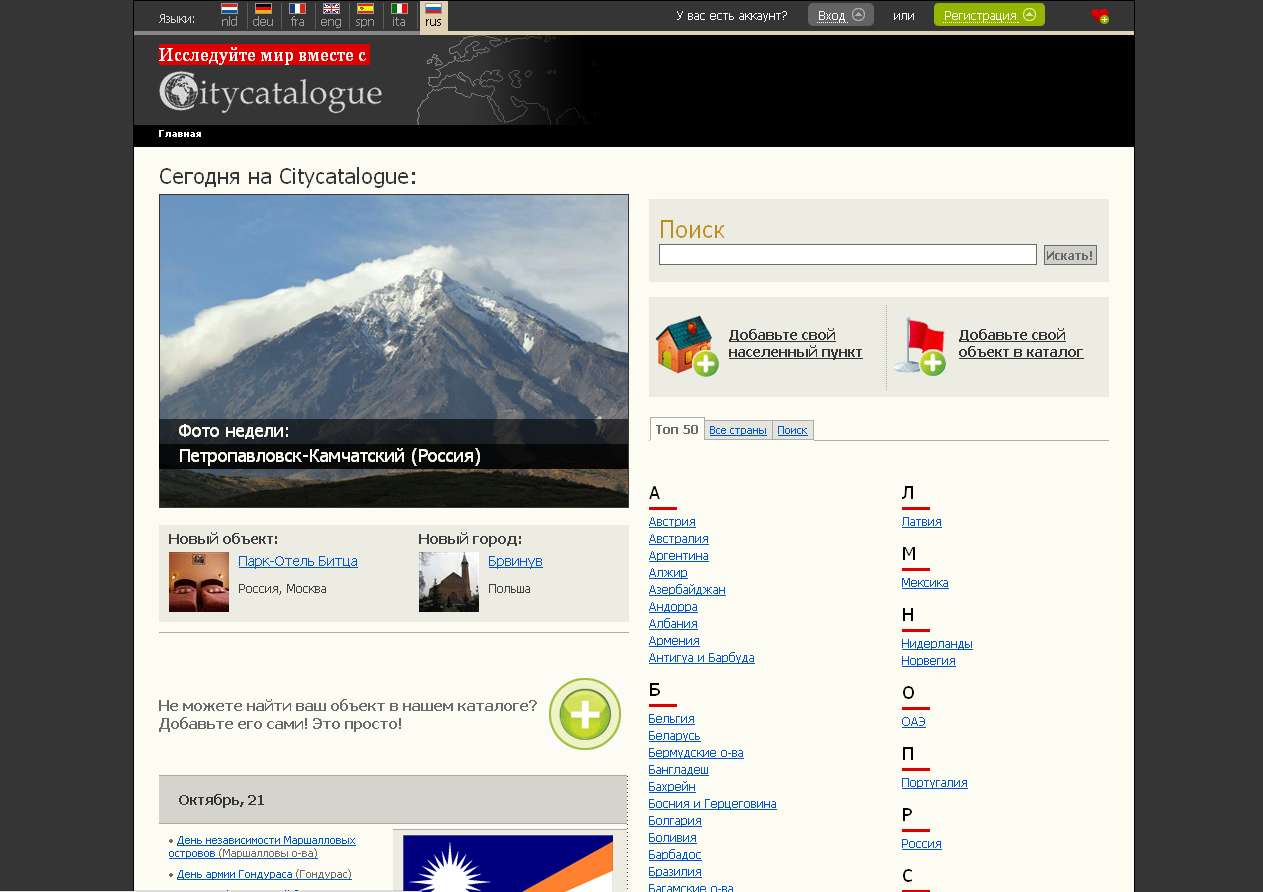Open the Бельгия country link

[x=671, y=719]
